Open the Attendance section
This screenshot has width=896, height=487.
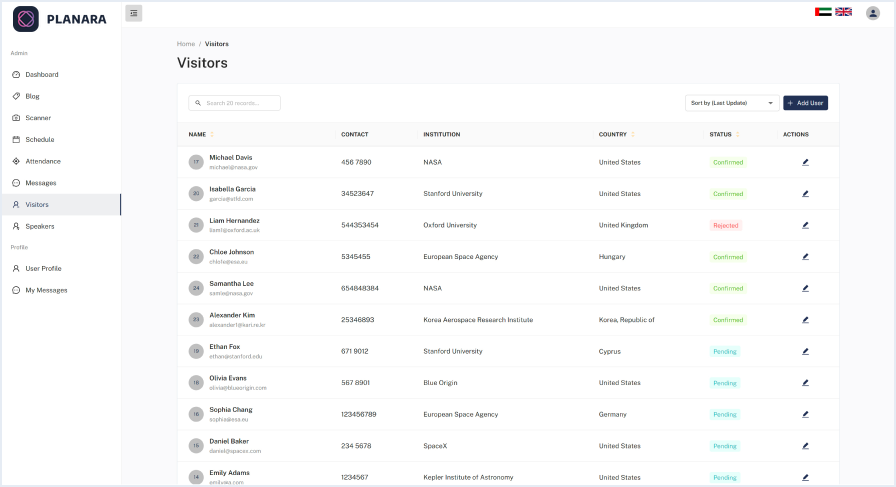tap(61, 161)
